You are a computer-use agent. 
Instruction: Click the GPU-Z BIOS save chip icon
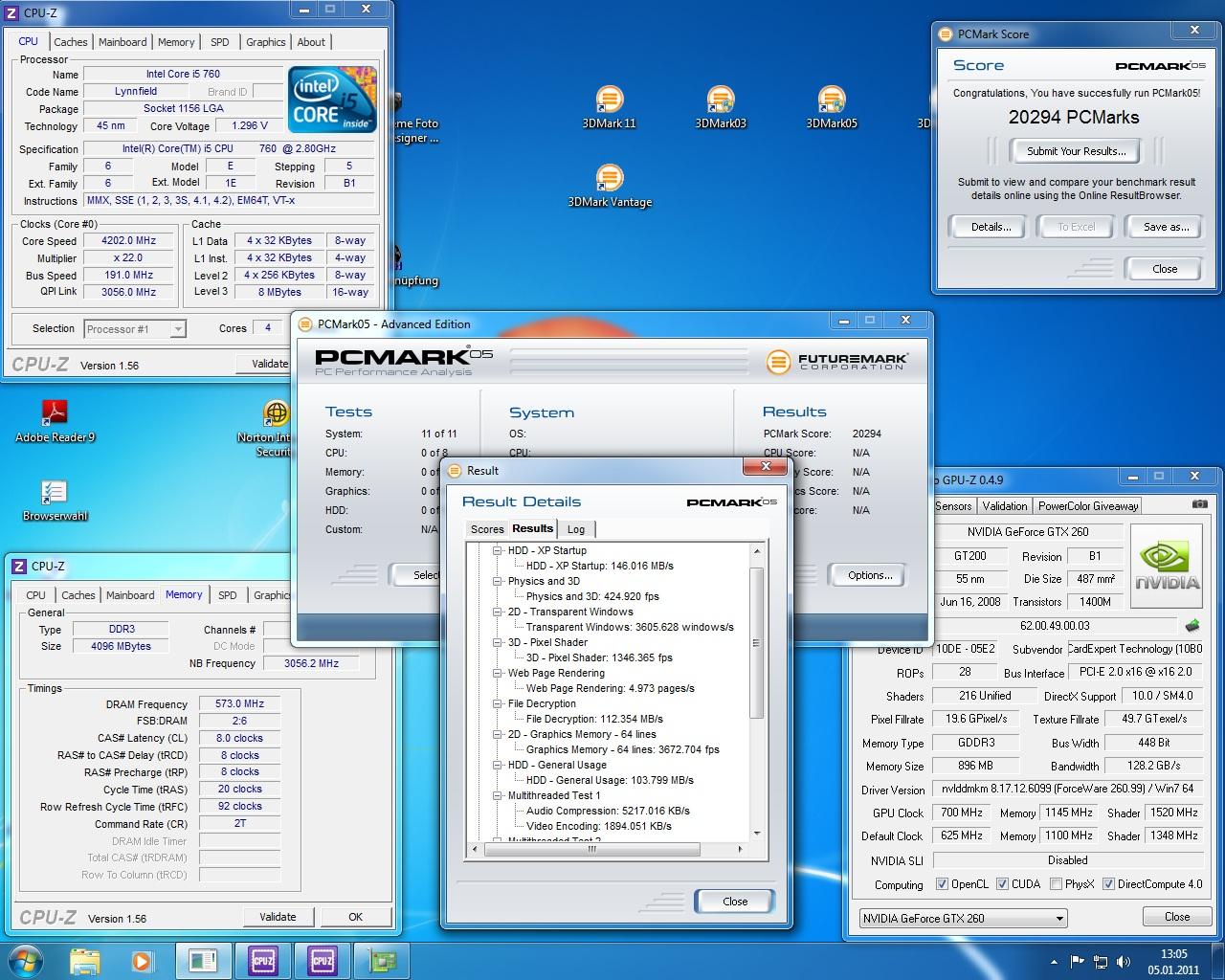pyautogui.click(x=1192, y=625)
